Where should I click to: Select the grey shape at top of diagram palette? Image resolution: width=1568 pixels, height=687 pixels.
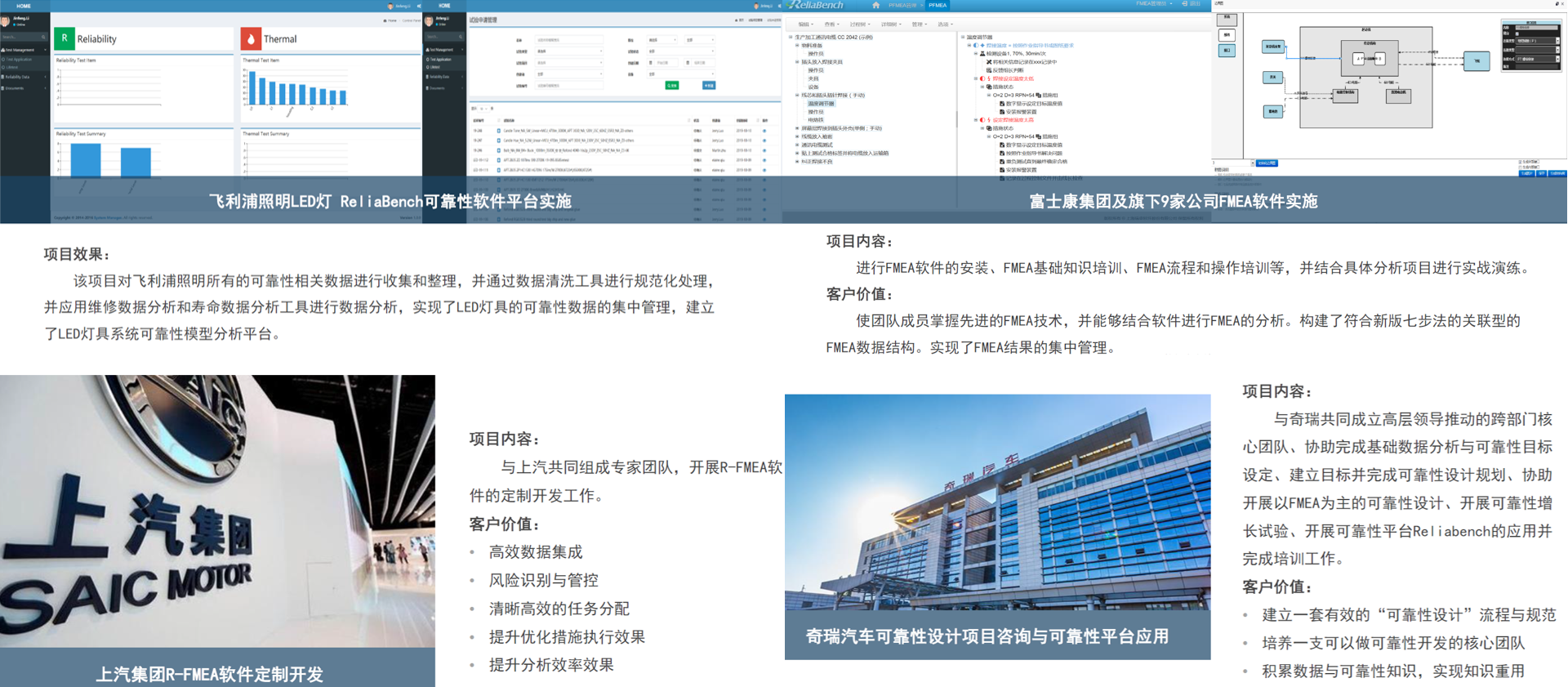[1227, 20]
